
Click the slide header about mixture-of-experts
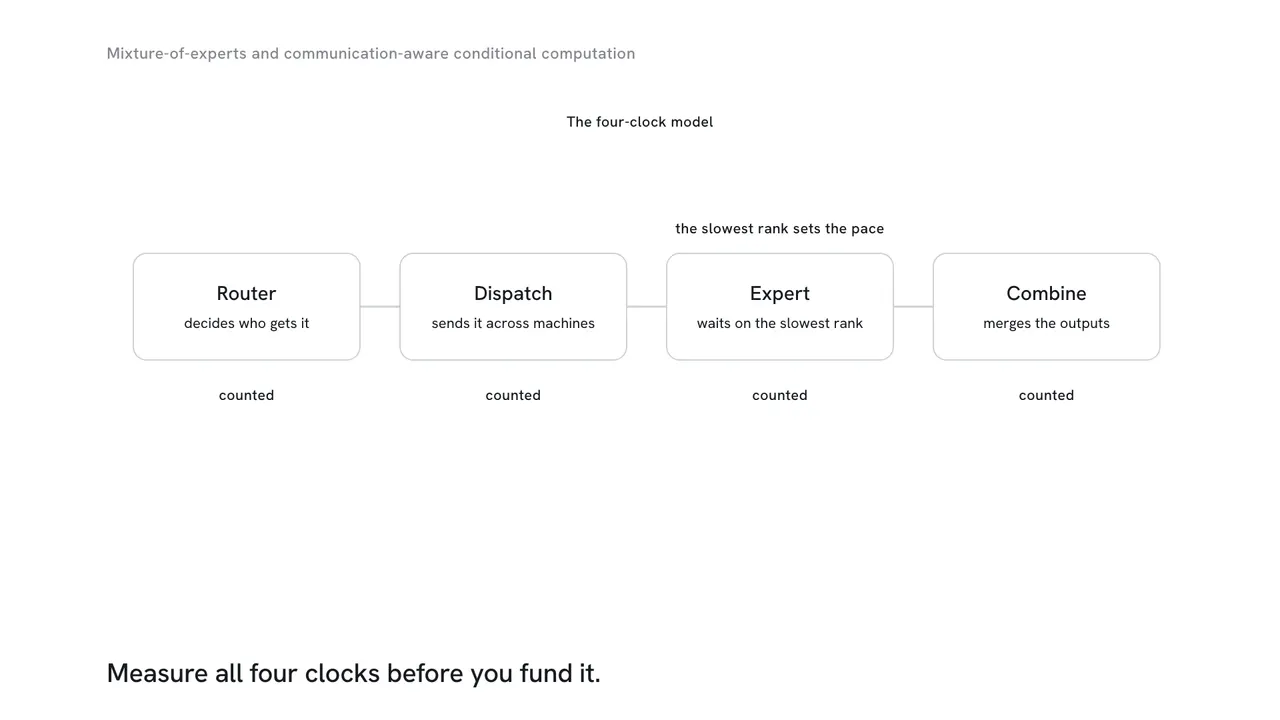pyautogui.click(x=371, y=54)
